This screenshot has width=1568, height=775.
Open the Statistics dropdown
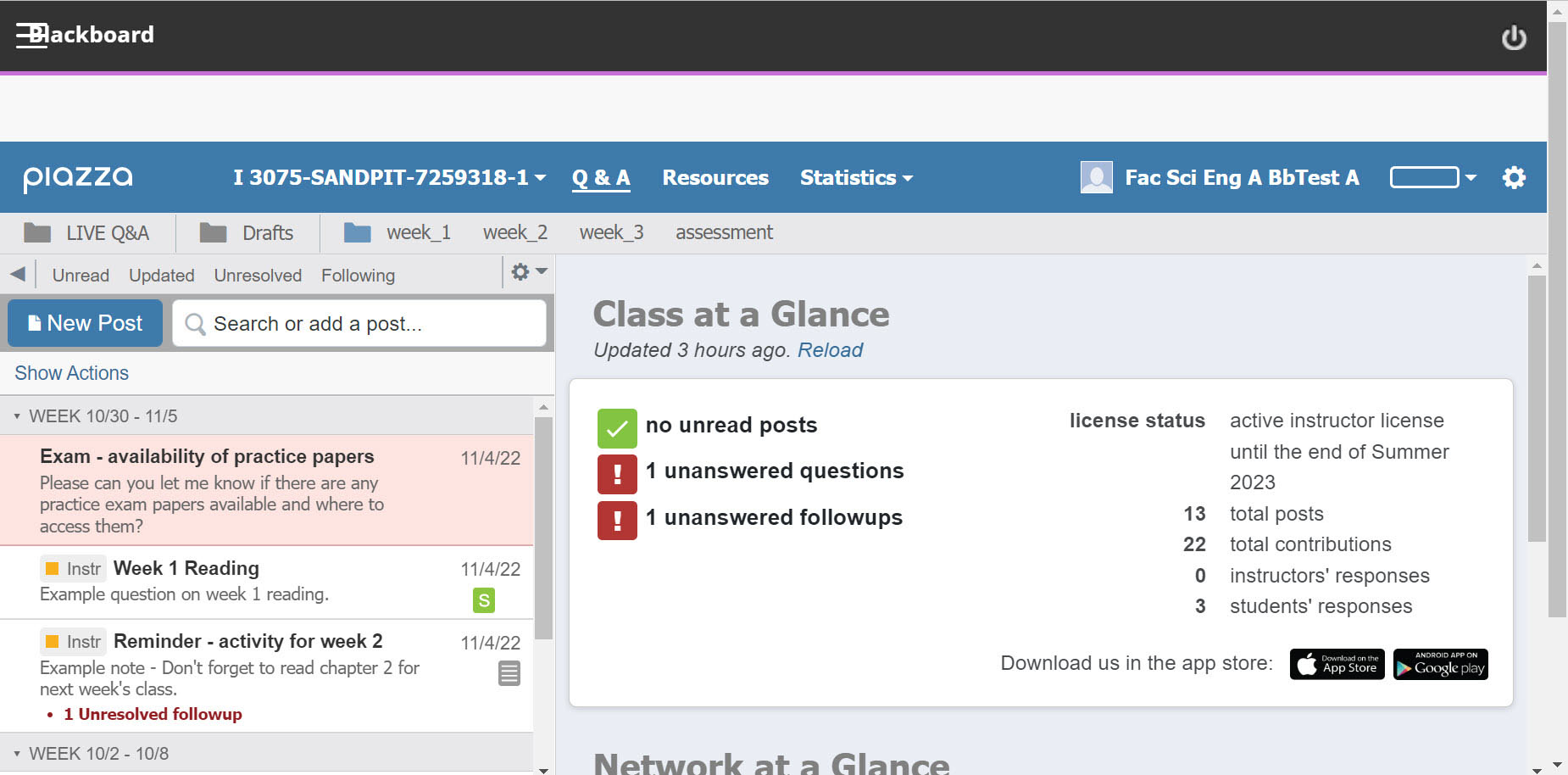point(856,177)
